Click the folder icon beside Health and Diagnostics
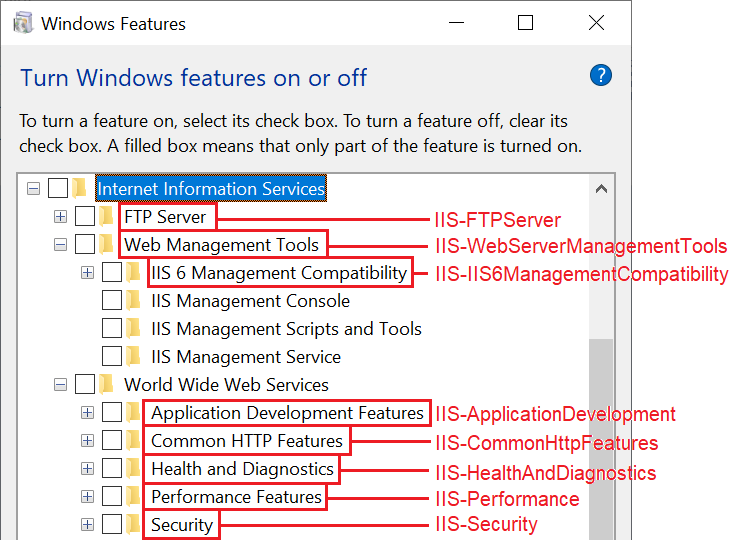740x540 pixels. click(x=134, y=468)
